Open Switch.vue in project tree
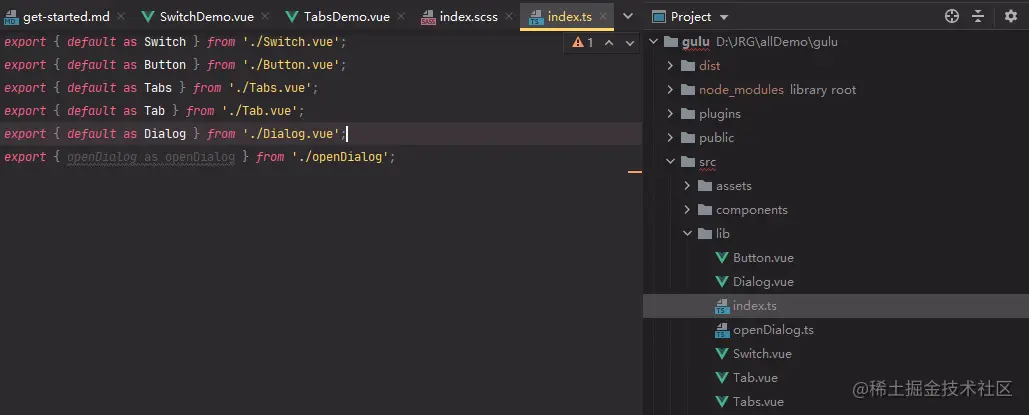The image size is (1029, 415). 763,354
